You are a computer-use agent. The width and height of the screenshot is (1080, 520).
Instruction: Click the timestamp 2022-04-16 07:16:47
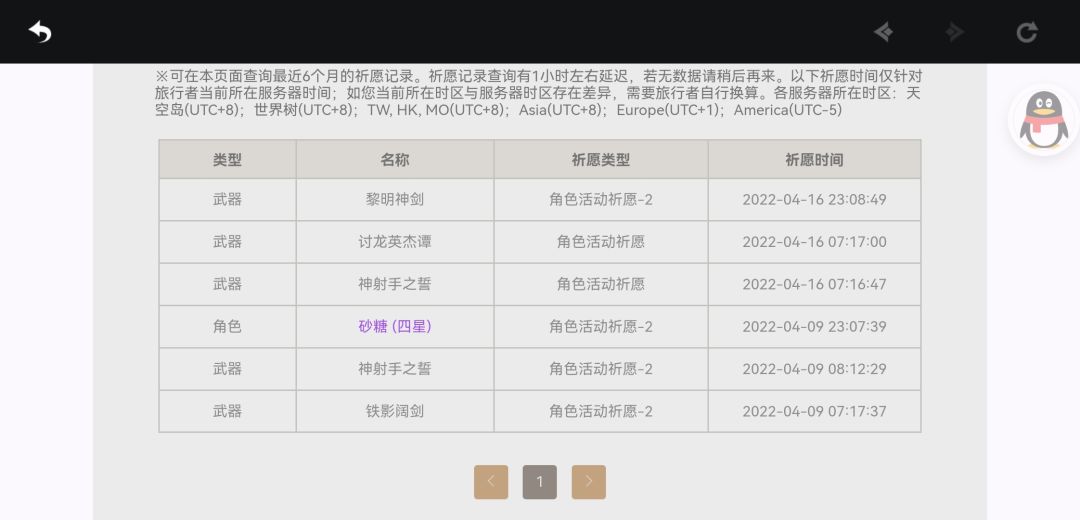(814, 284)
